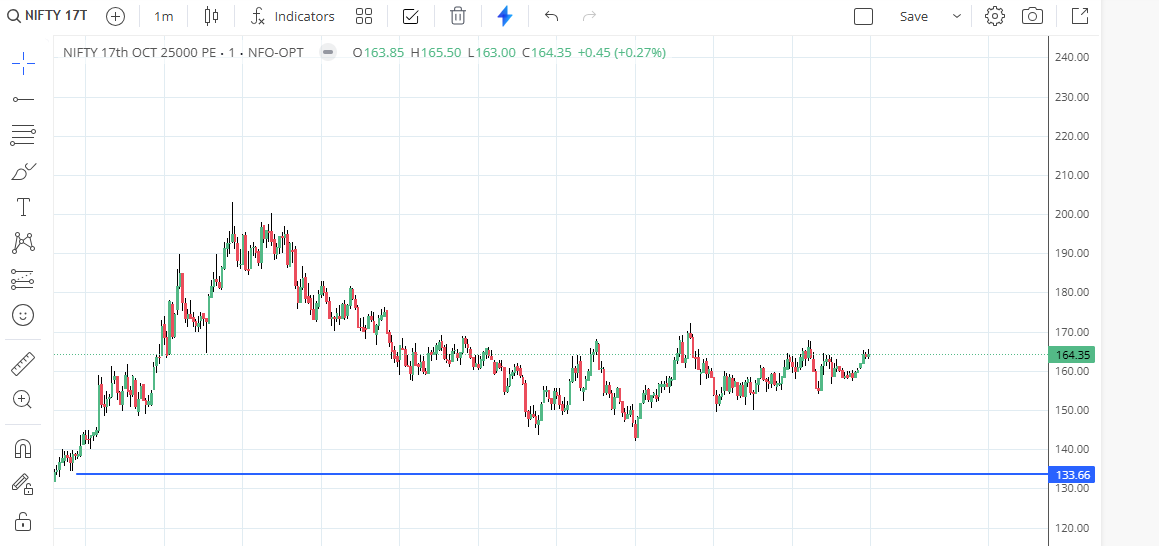Select the pattern nodes drawing tool

[x=23, y=242]
